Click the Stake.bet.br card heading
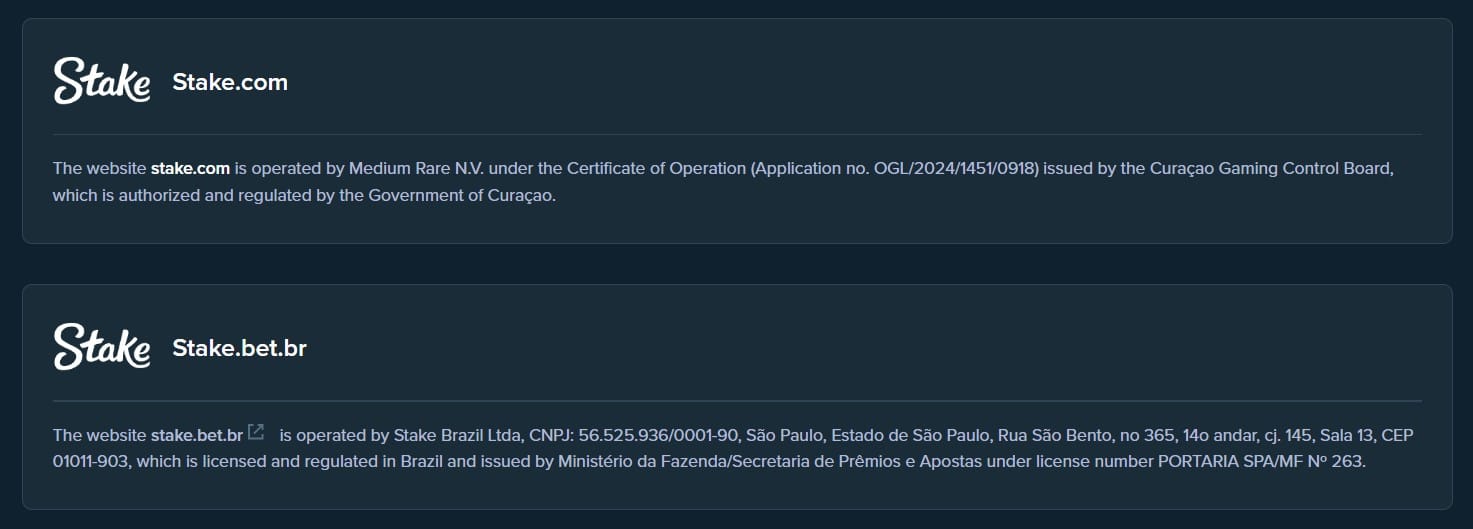Screen dimensions: 1473x529 pyautogui.click(x=240, y=348)
